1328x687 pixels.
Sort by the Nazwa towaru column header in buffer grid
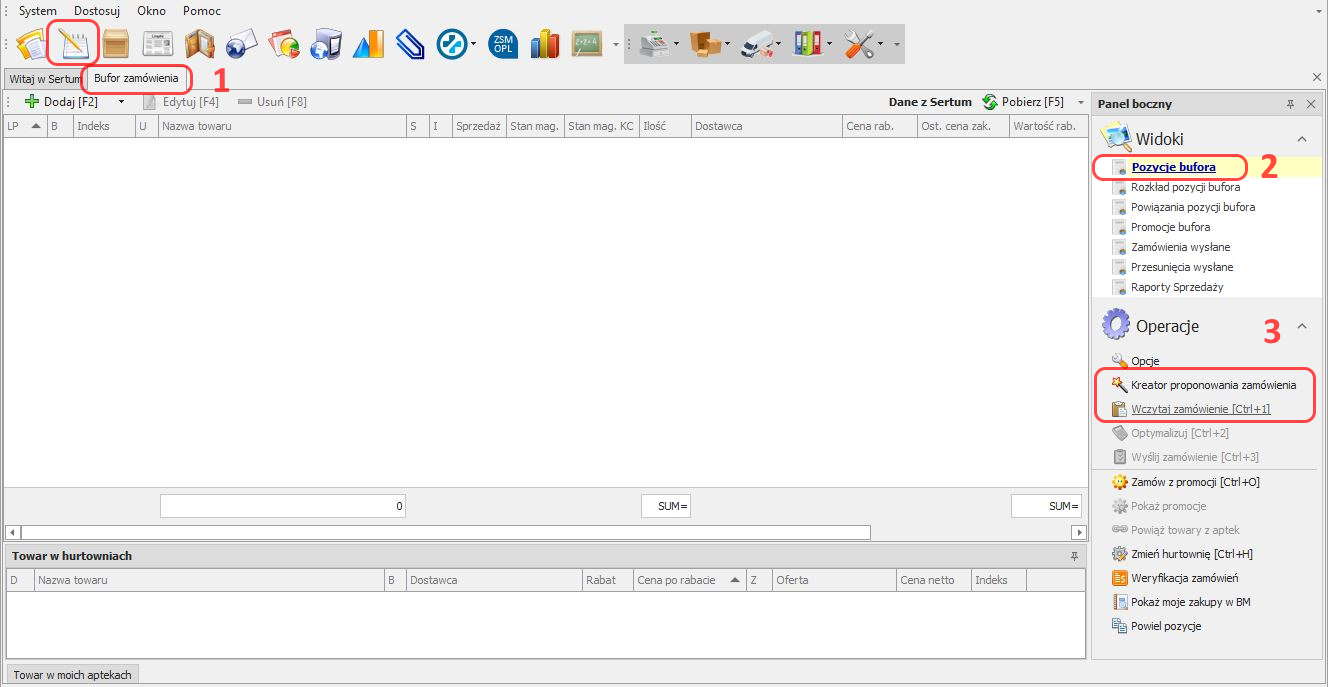[280, 126]
